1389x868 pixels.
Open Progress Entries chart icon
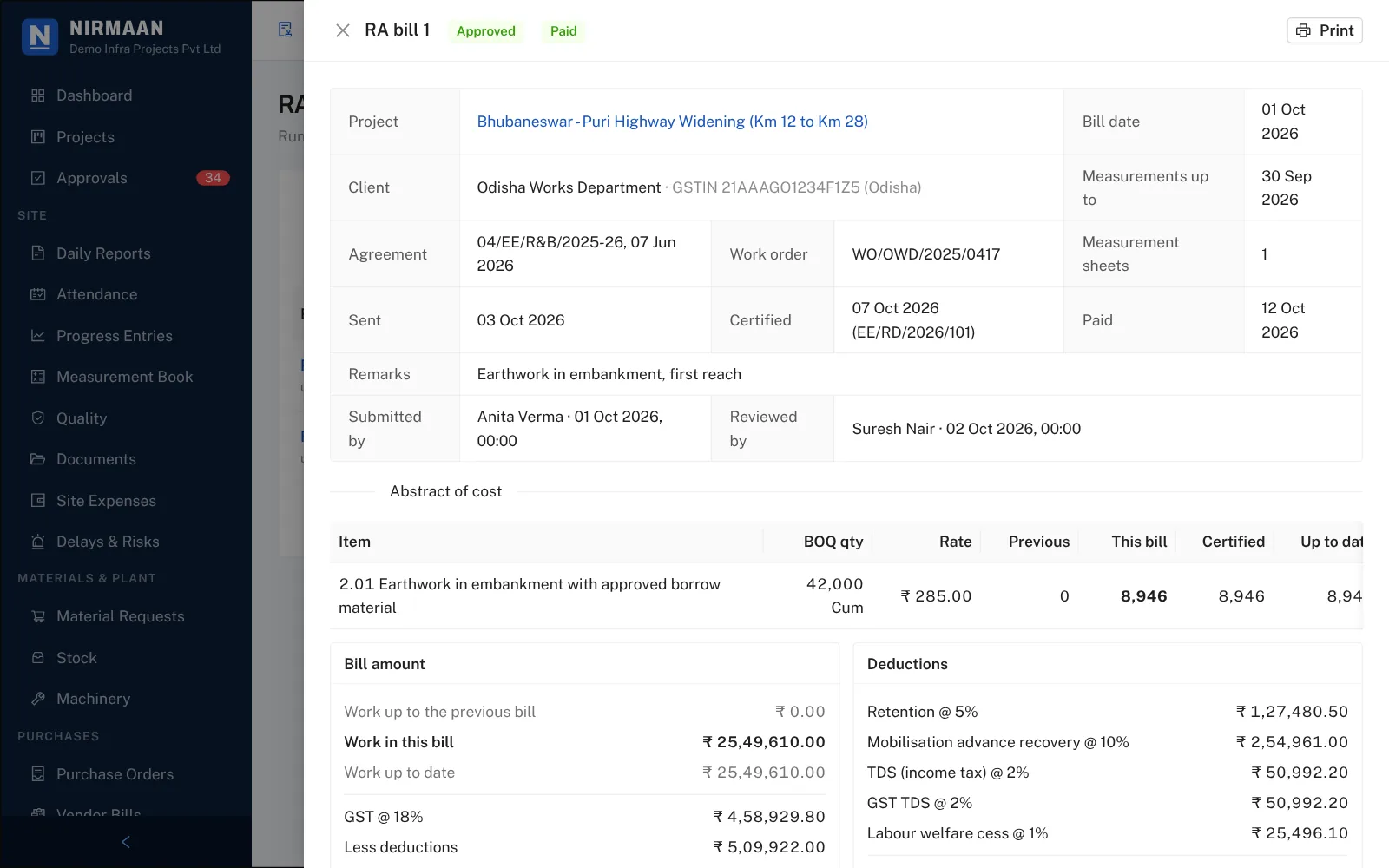(37, 336)
